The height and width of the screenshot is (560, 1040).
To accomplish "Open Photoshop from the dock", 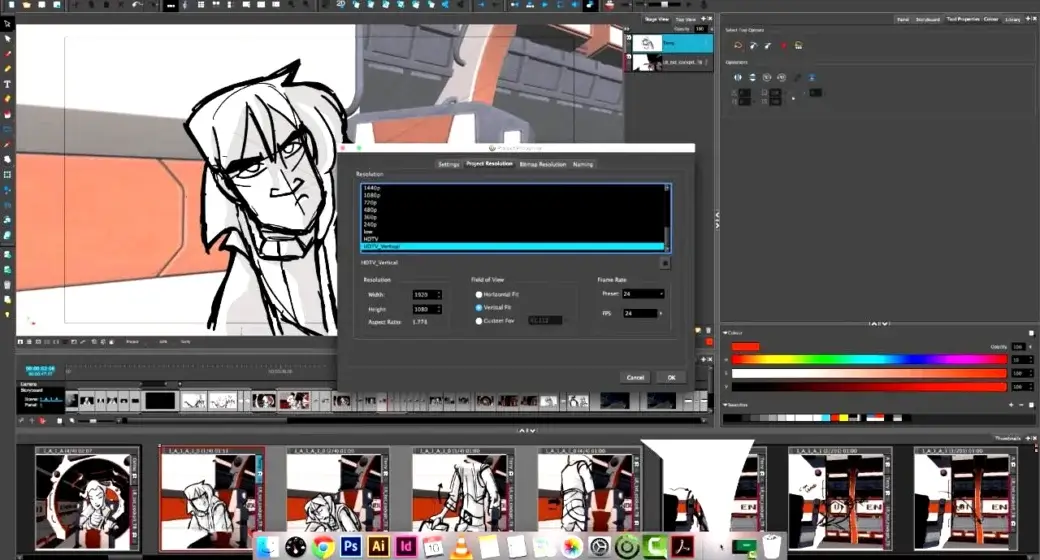I will click(350, 546).
